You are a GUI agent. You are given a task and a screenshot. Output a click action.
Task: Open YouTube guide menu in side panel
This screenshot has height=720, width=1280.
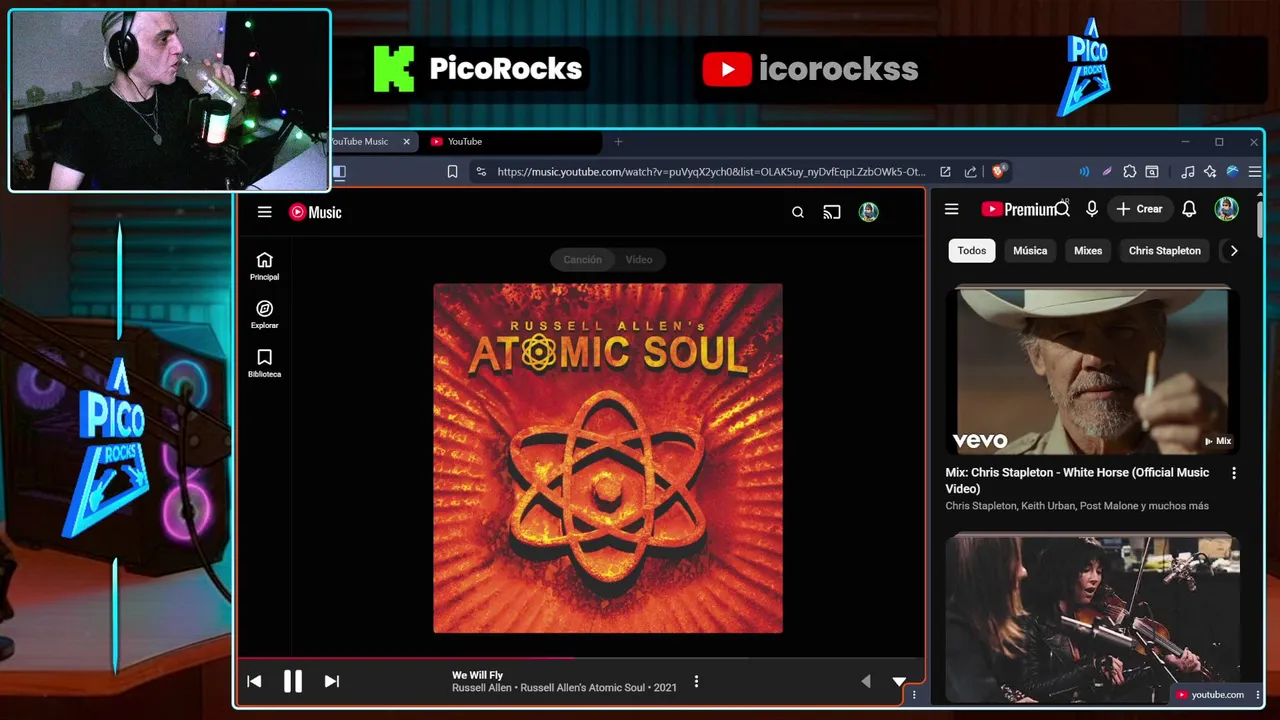951,209
